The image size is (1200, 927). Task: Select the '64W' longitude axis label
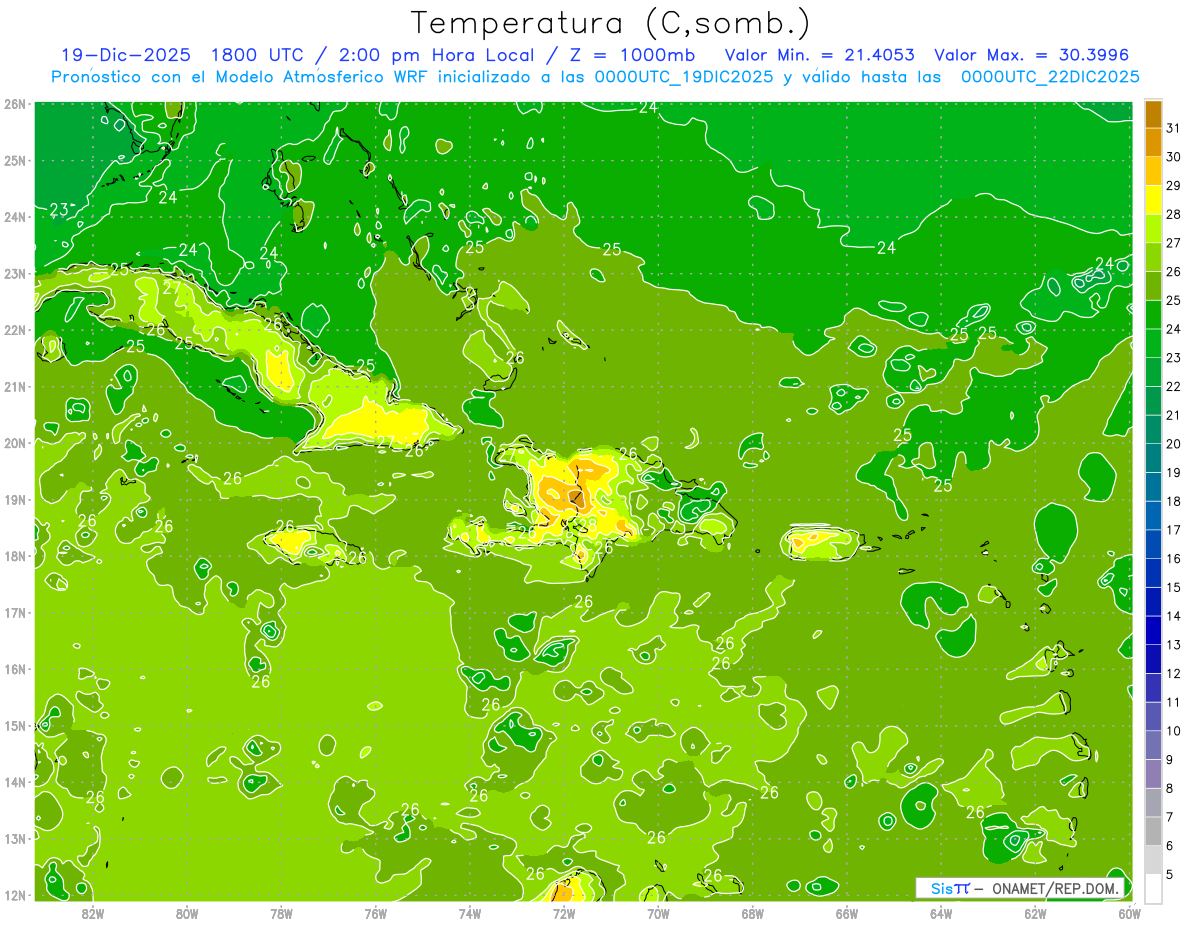941,912
